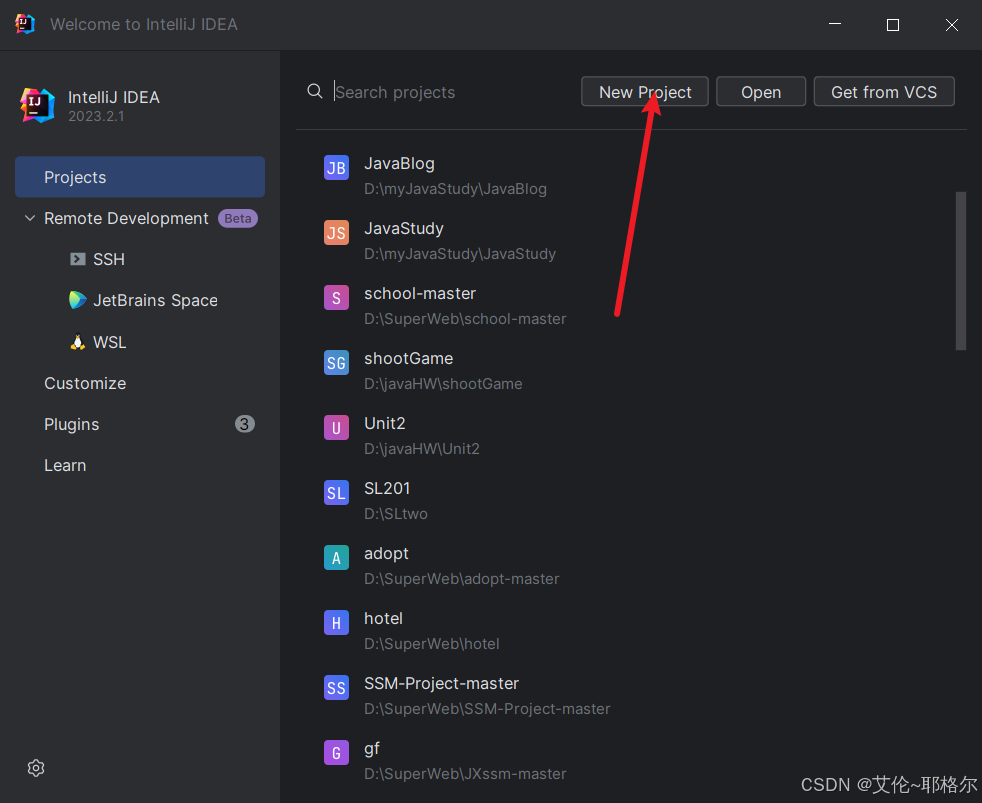982x803 pixels.
Task: Open the SSM-Project-master project
Action: (x=442, y=683)
